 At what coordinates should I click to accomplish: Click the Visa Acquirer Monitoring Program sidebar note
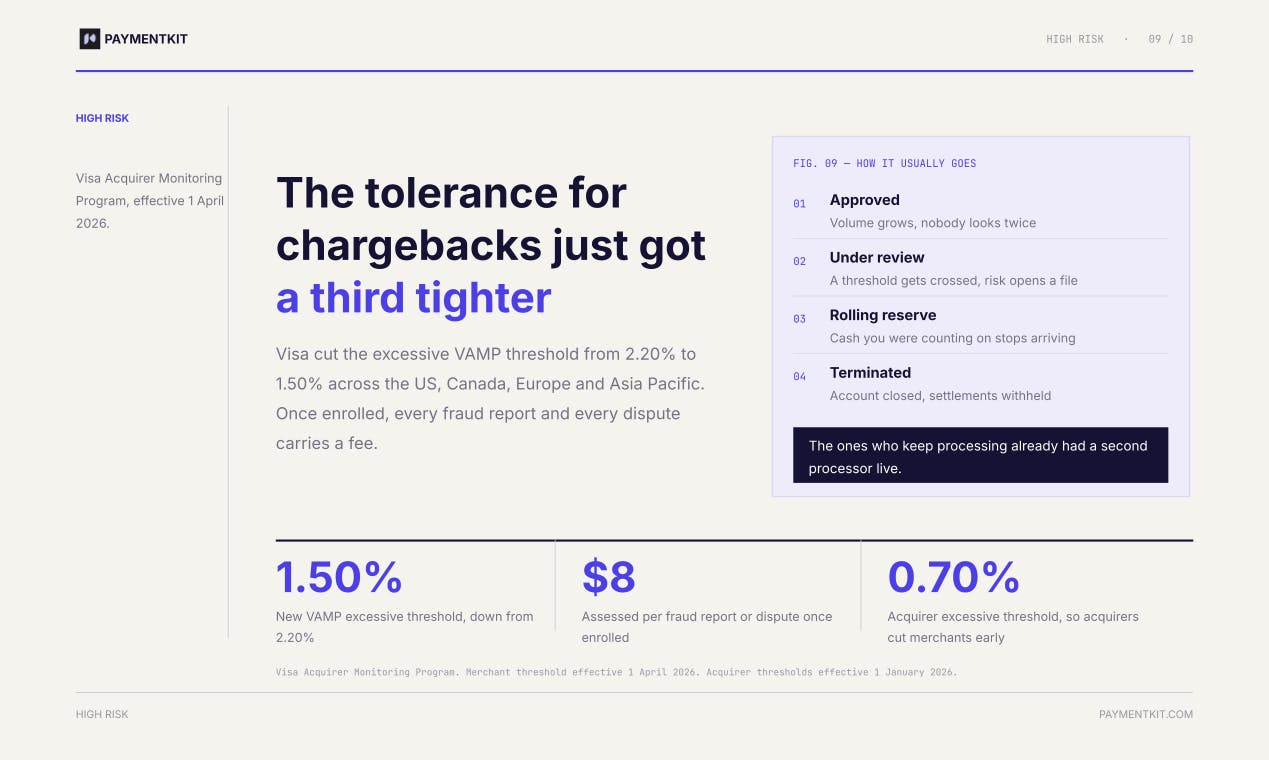pyautogui.click(x=149, y=200)
